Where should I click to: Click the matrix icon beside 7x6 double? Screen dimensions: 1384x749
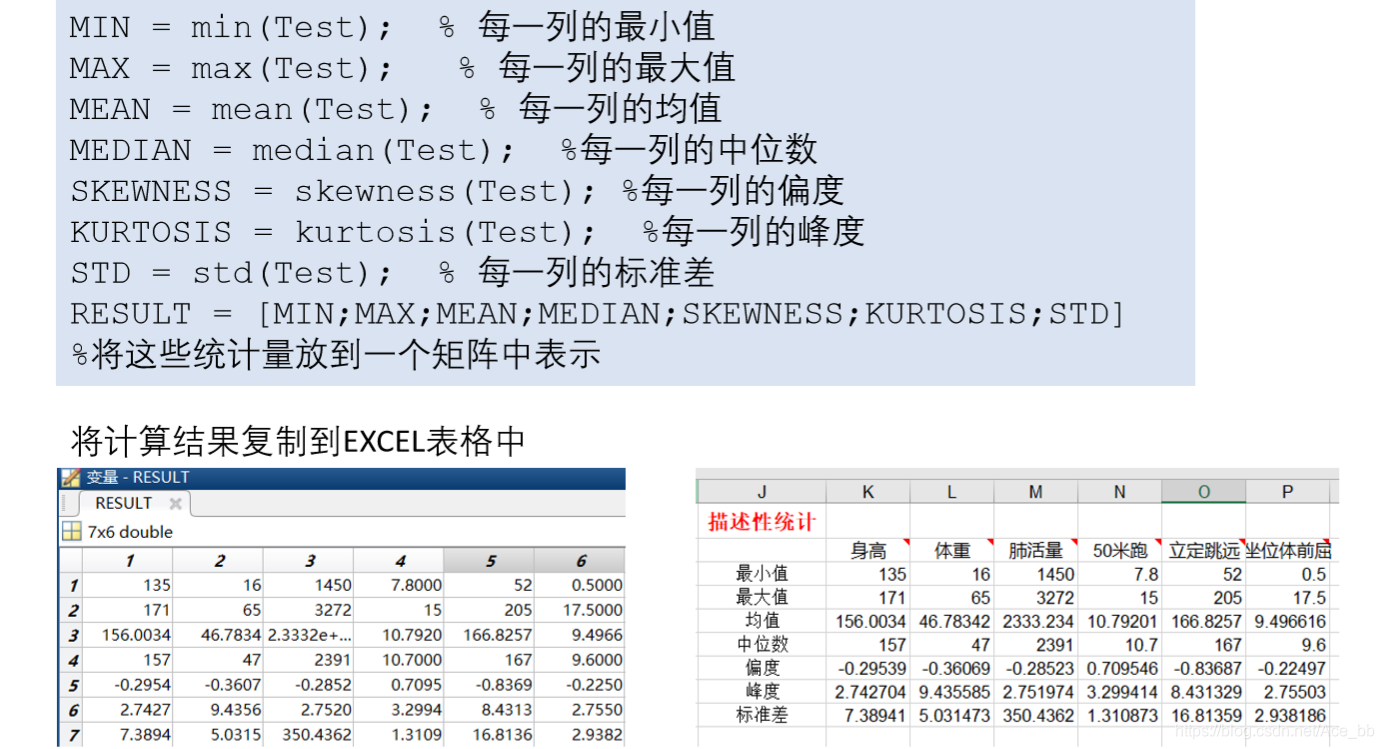(x=71, y=532)
